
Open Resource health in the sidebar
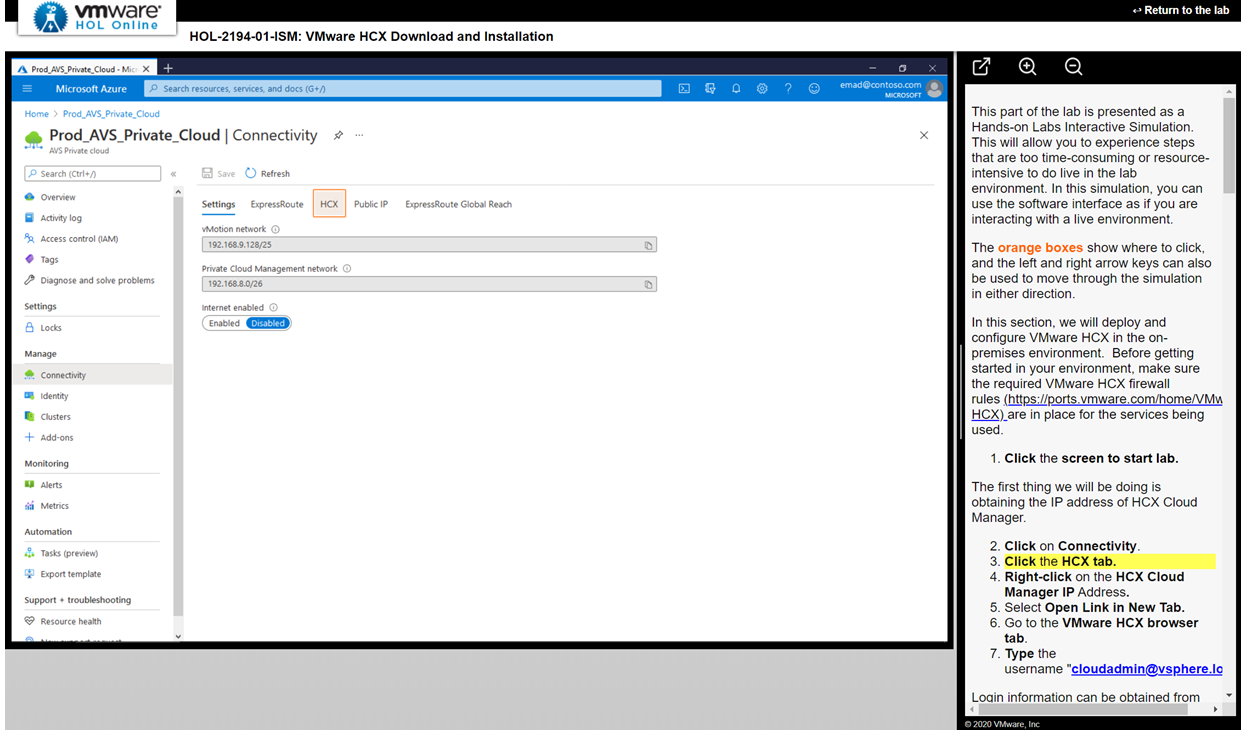click(70, 621)
